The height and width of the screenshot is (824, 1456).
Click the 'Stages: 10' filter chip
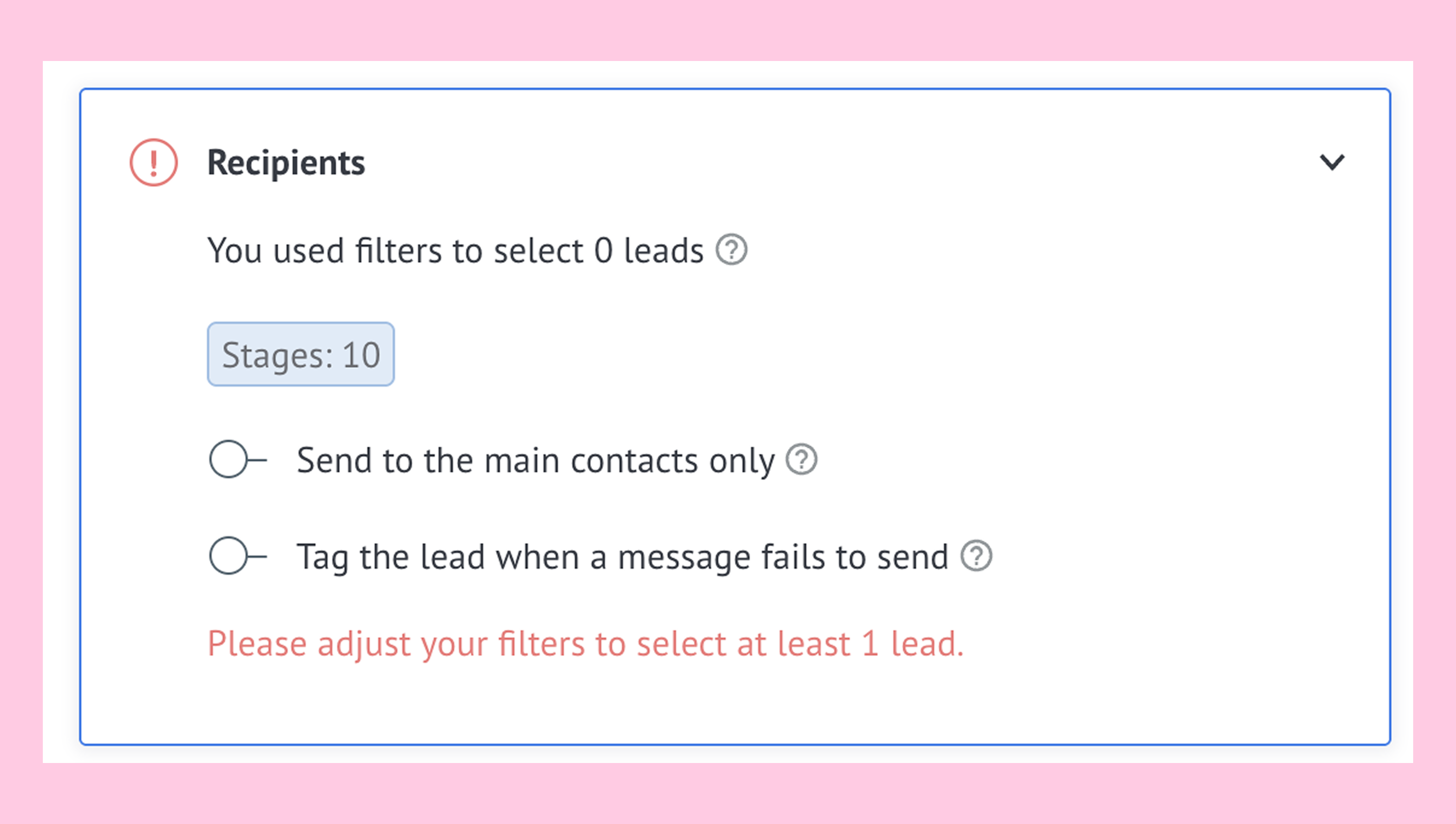(301, 354)
